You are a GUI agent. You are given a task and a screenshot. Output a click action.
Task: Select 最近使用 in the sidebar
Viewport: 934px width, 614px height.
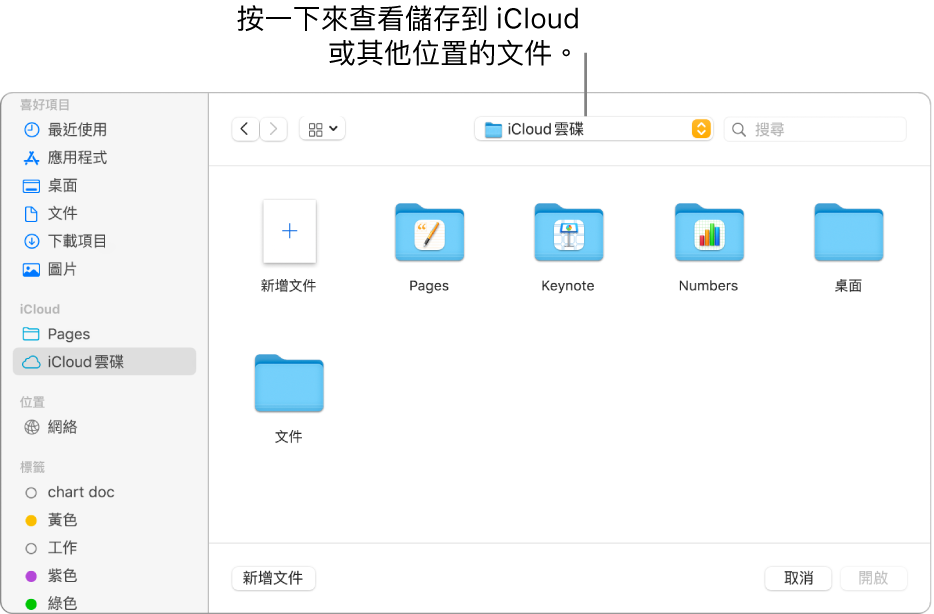tap(104, 129)
